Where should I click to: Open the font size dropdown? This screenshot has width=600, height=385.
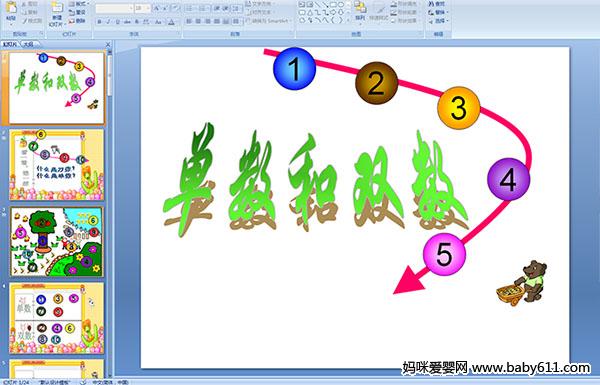(143, 8)
